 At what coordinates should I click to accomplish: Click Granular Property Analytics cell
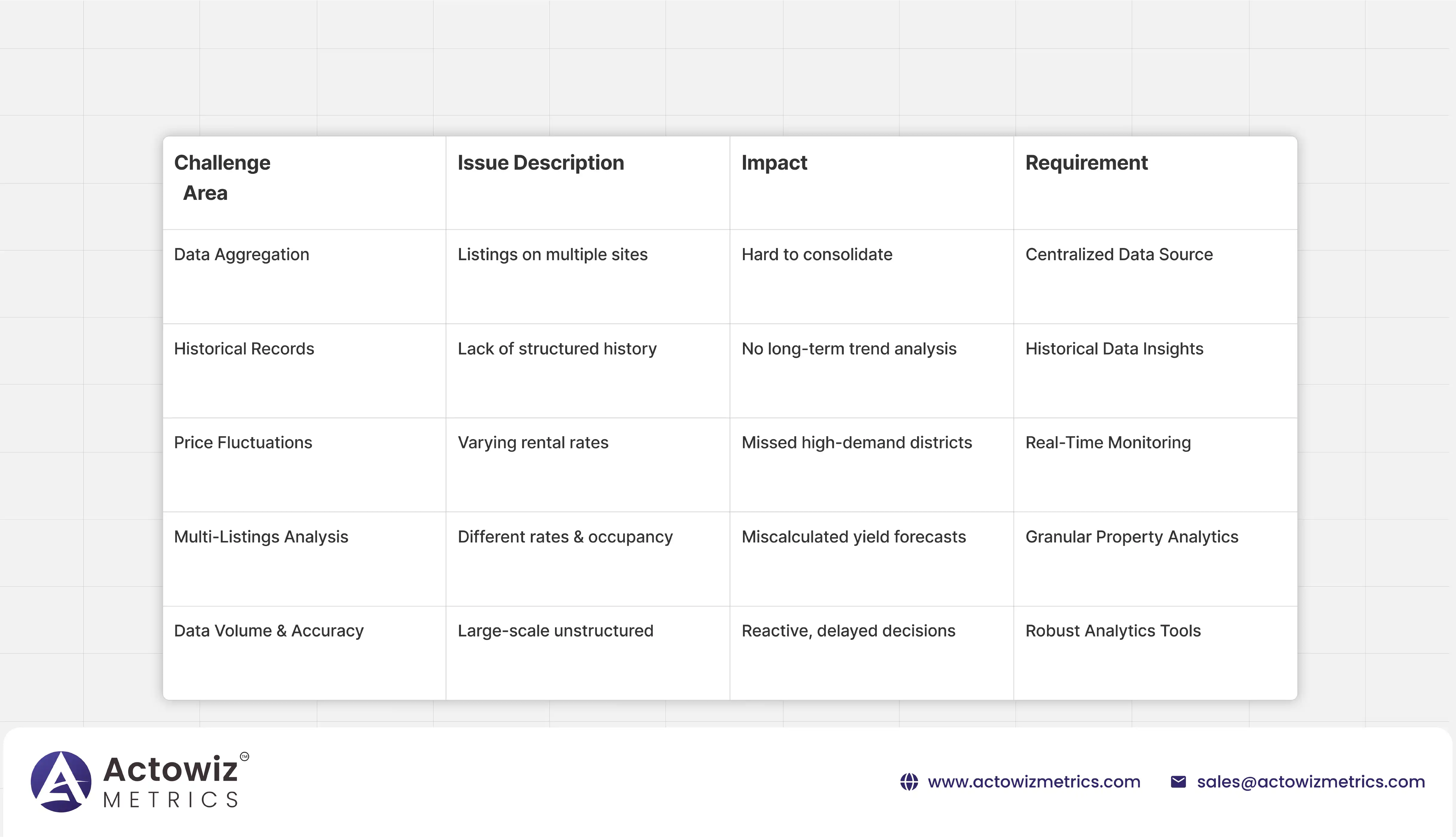pos(1131,537)
